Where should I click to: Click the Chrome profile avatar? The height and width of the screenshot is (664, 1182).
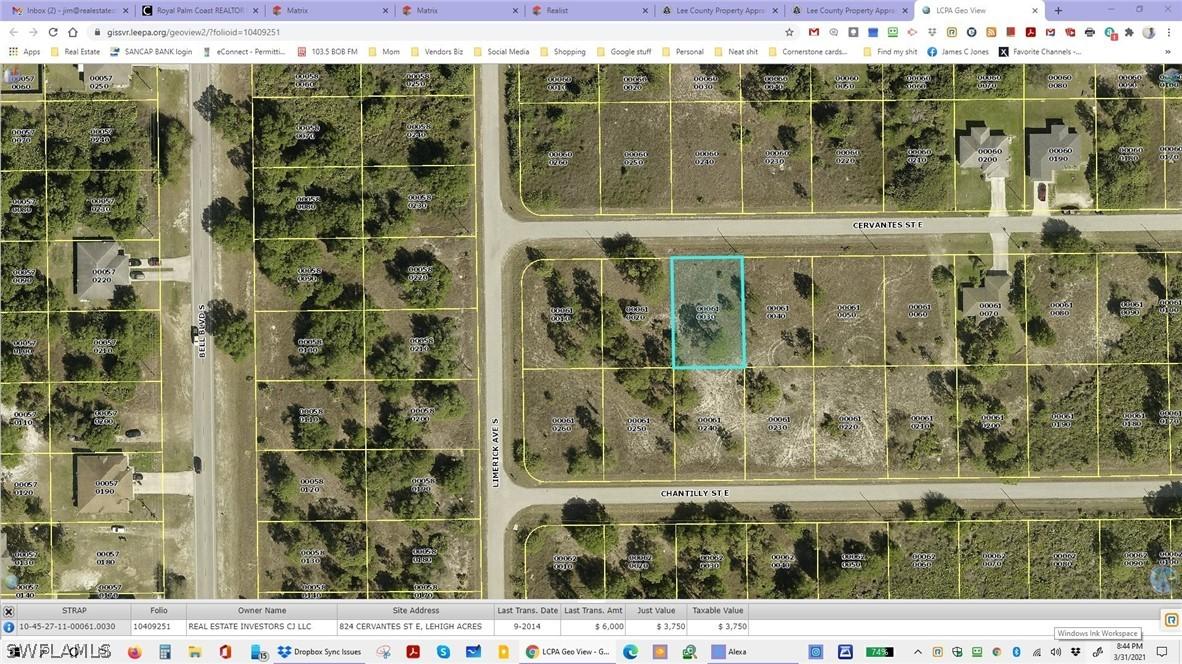[x=1149, y=31]
